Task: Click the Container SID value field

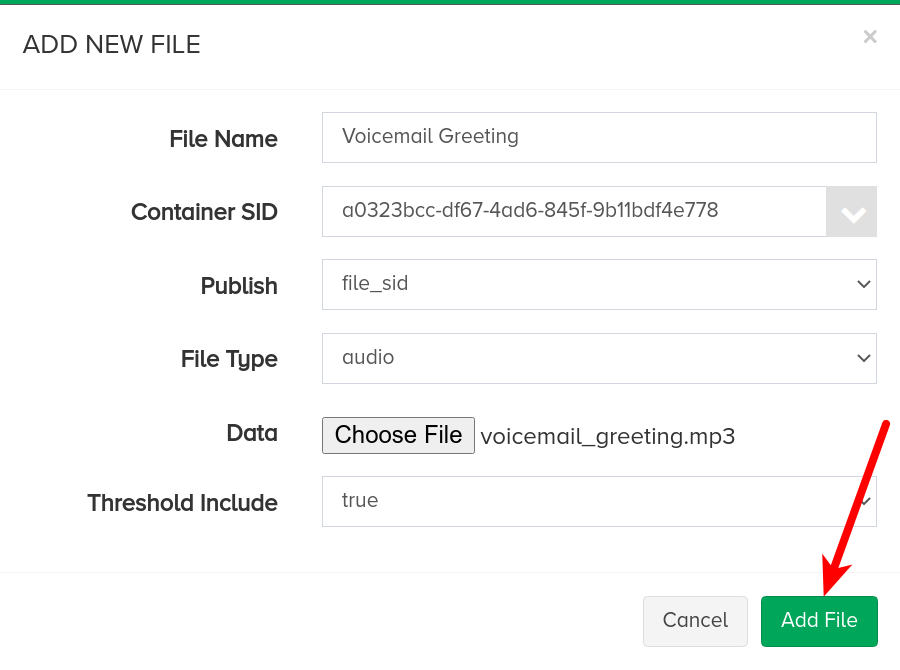Action: tap(574, 211)
